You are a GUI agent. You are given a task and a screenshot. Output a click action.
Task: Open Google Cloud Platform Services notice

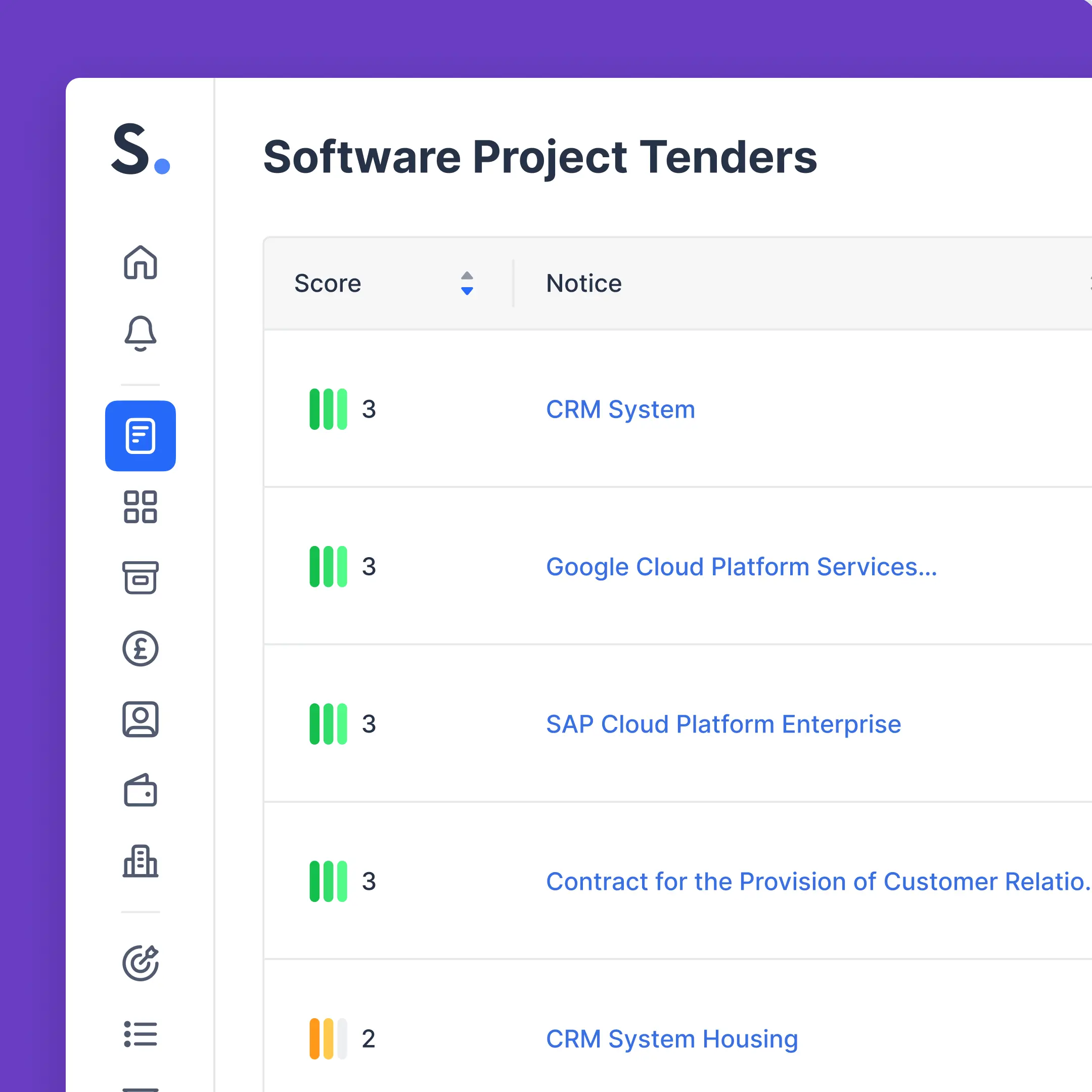pyautogui.click(x=742, y=567)
